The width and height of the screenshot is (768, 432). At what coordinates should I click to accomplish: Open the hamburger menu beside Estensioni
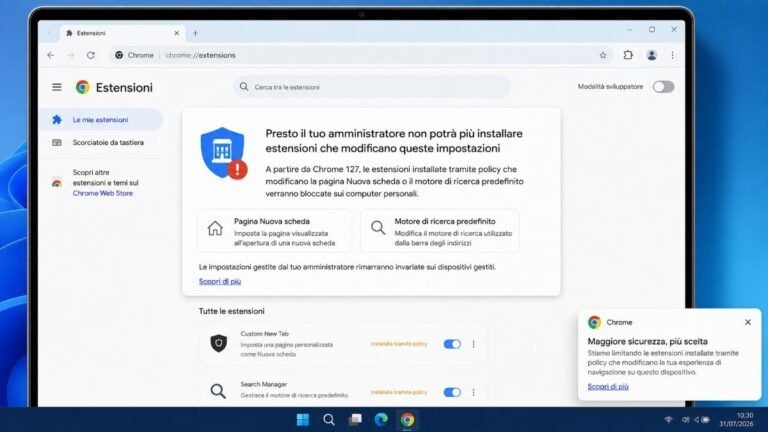tap(57, 87)
